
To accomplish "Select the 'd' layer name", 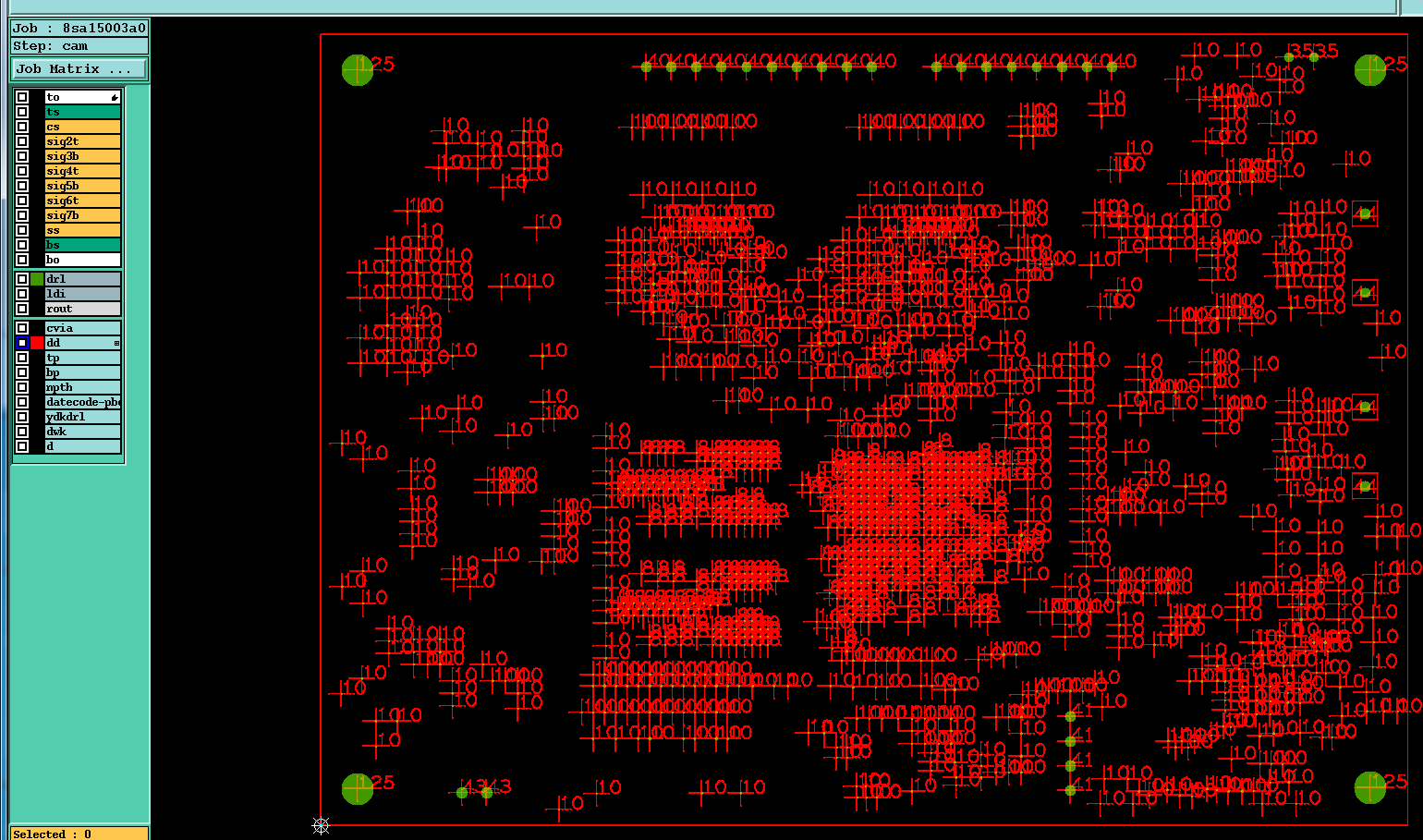I will (83, 446).
